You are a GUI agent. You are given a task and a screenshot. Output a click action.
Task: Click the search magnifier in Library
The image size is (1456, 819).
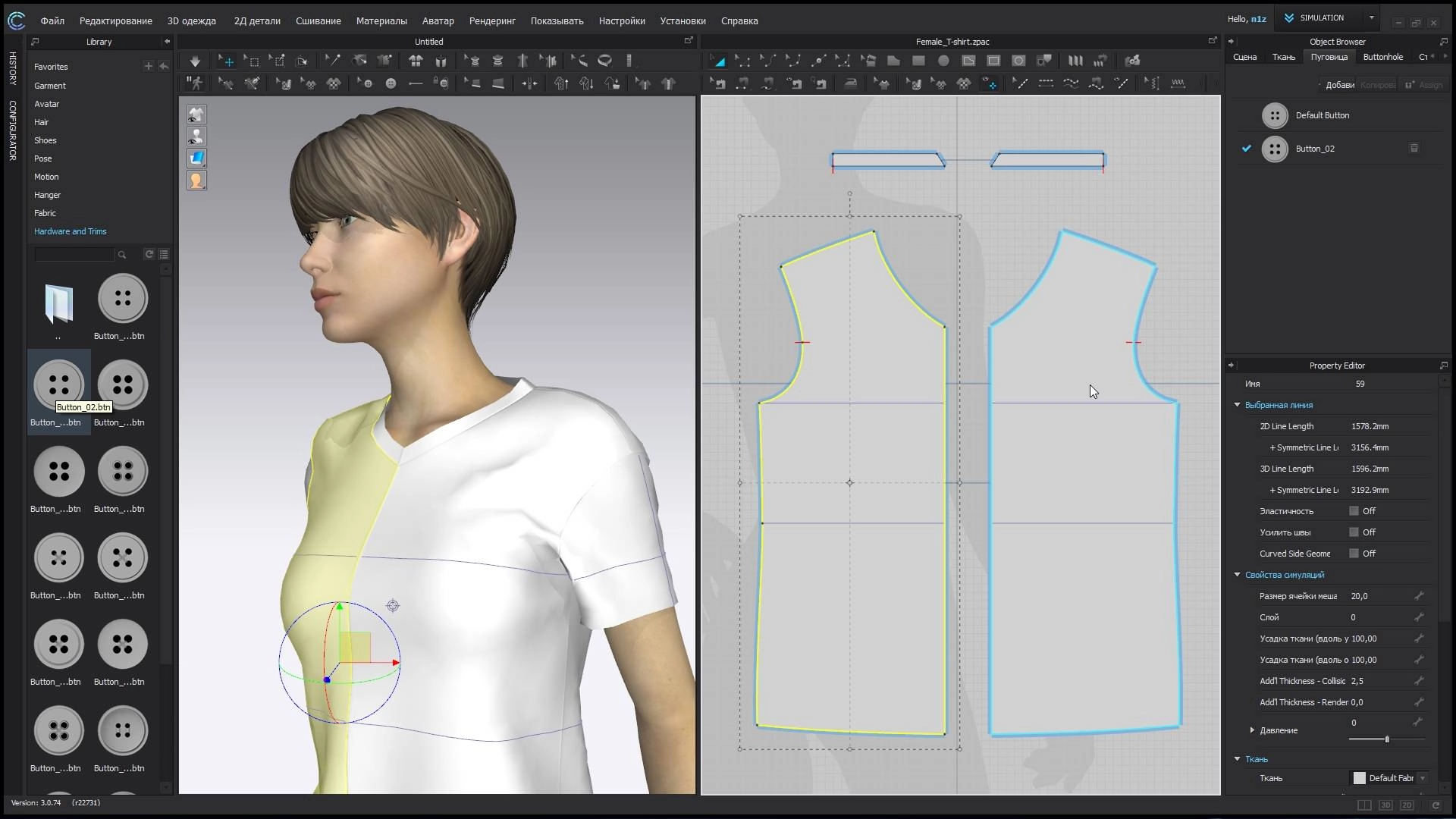pyautogui.click(x=121, y=255)
